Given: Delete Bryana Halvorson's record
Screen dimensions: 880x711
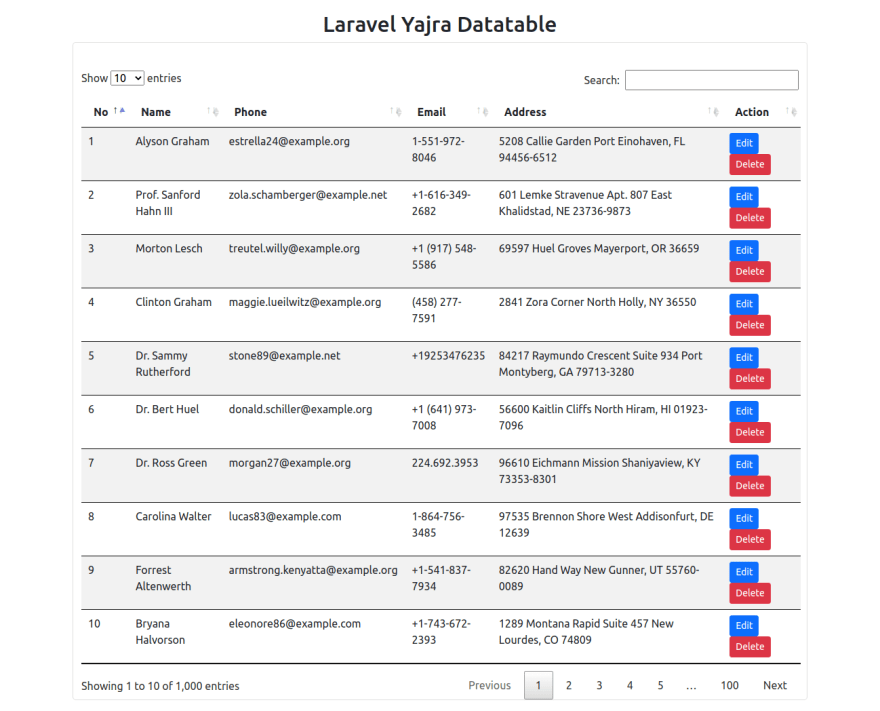Looking at the screenshot, I should click(750, 646).
